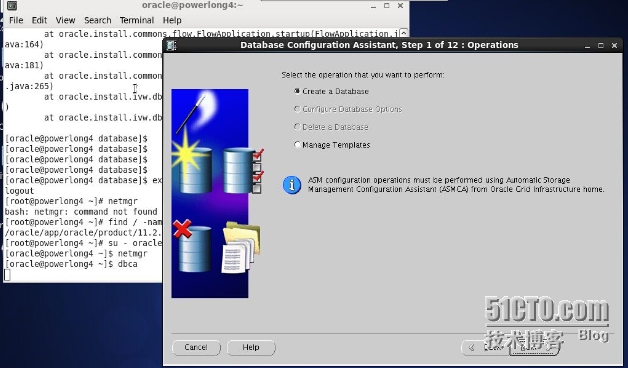The height and width of the screenshot is (368, 628).
Task: Maximize the Database Configuration Assistant window
Action: click(x=601, y=46)
